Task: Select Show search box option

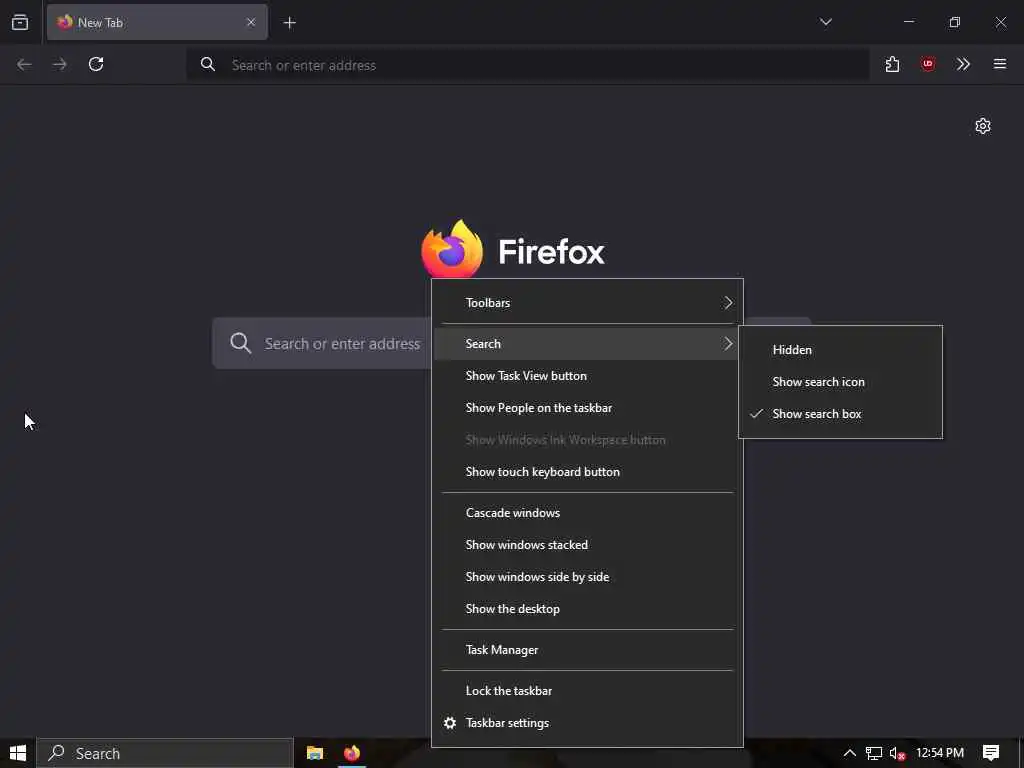Action: point(840,413)
